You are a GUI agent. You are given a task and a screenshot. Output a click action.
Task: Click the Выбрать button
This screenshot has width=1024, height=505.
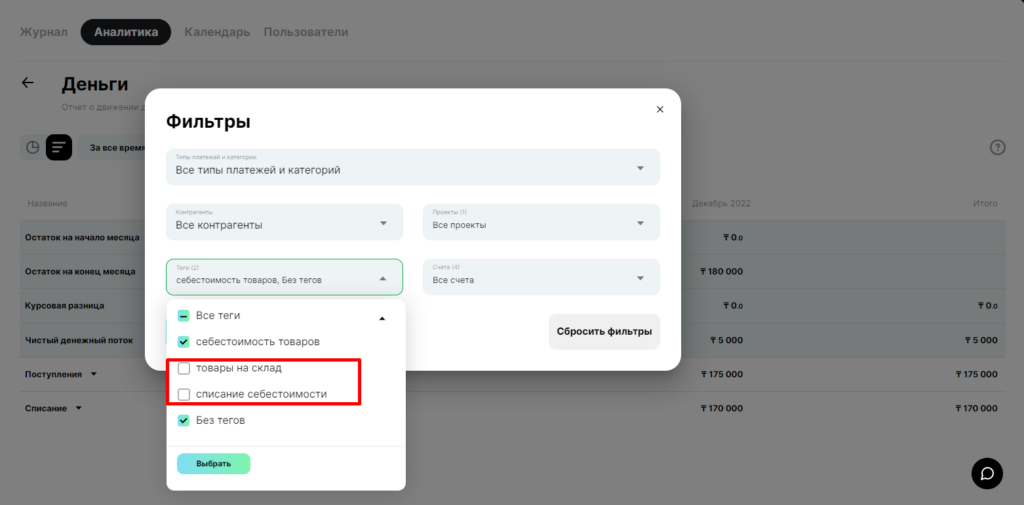coord(214,464)
